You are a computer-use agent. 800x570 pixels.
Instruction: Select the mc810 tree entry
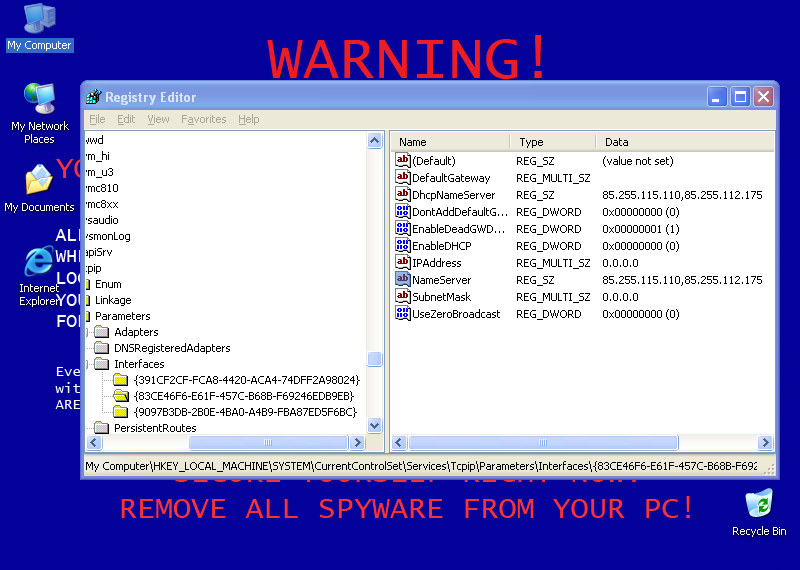102,188
